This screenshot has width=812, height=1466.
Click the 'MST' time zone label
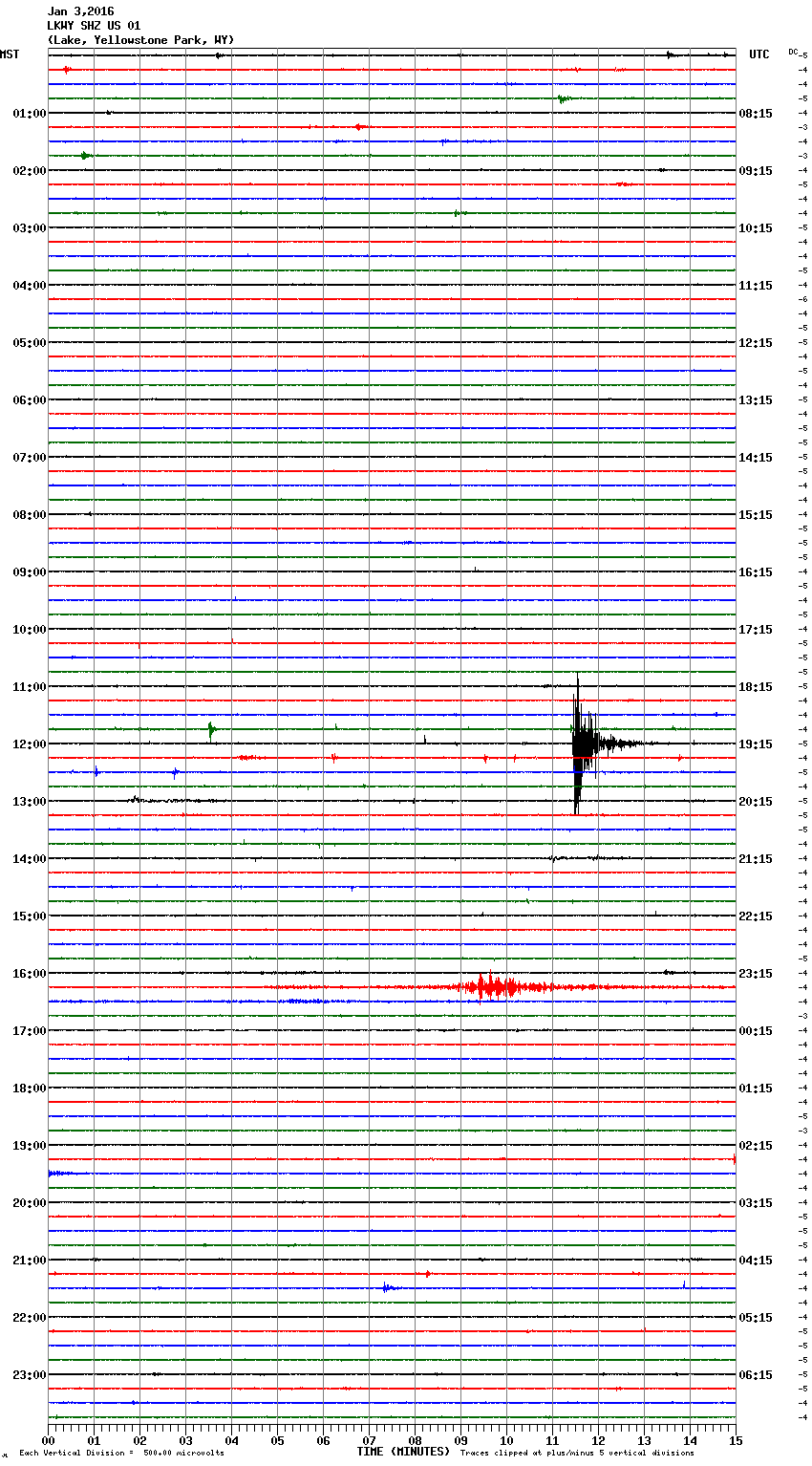pos(10,54)
